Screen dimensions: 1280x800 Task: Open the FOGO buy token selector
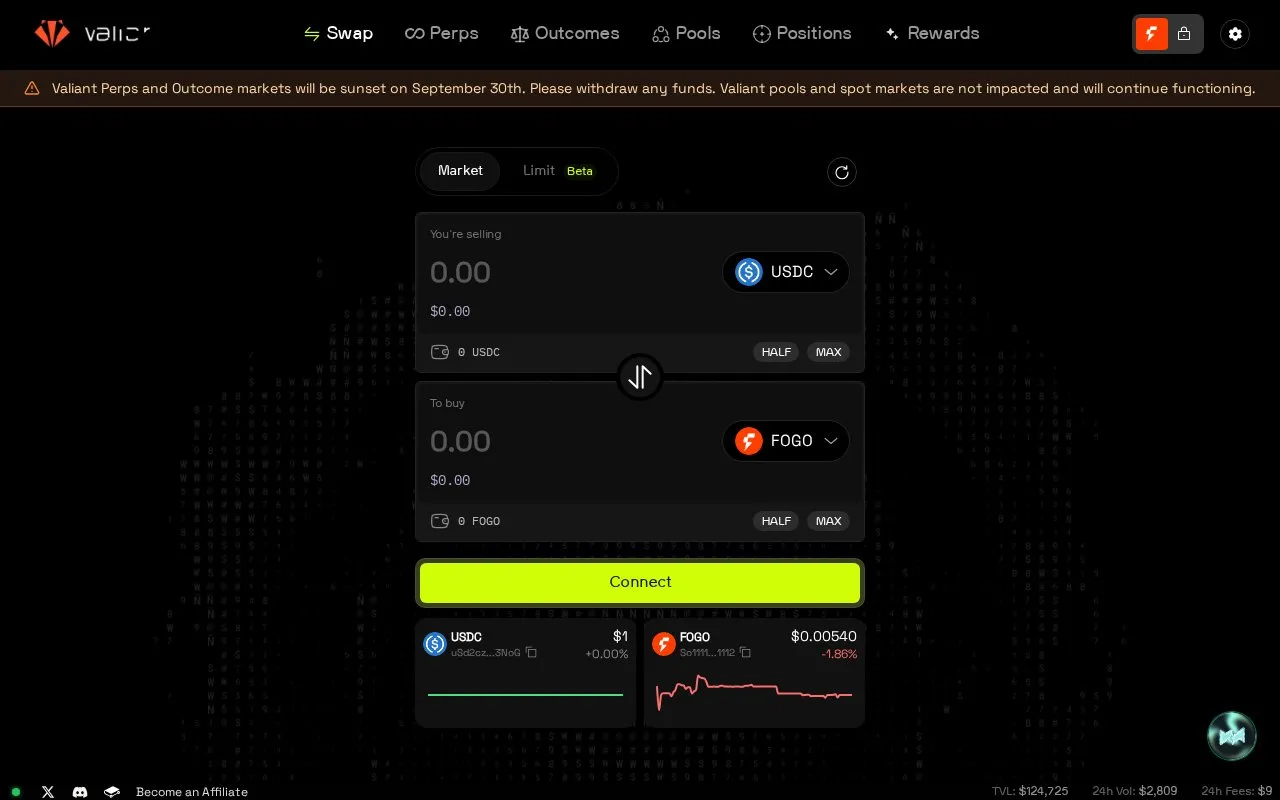click(x=786, y=441)
